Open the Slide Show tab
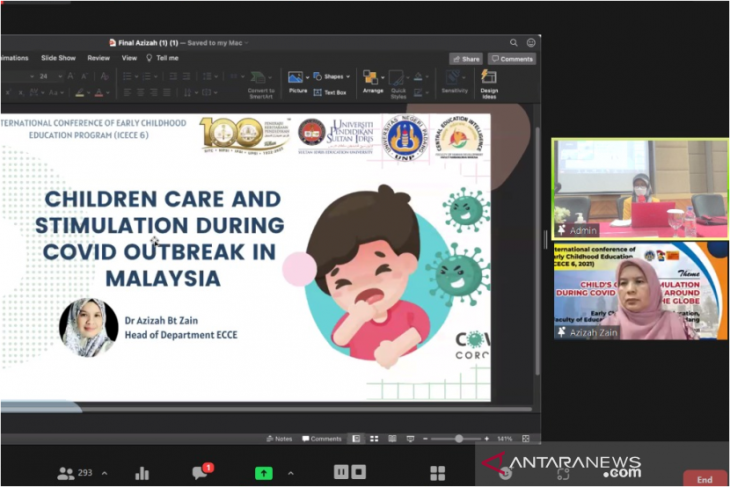The image size is (730, 487). point(58,58)
